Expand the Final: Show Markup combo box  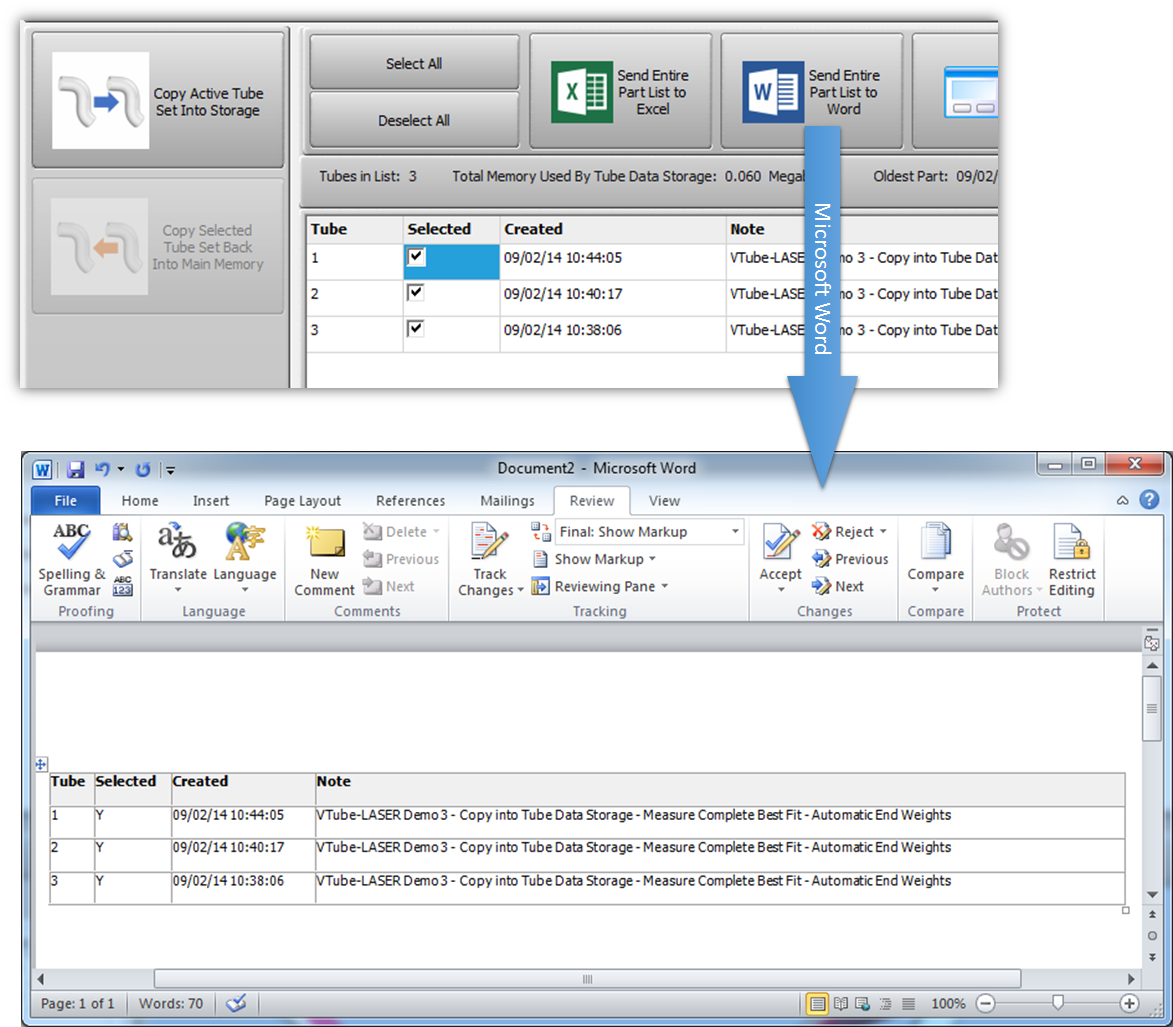[x=736, y=532]
